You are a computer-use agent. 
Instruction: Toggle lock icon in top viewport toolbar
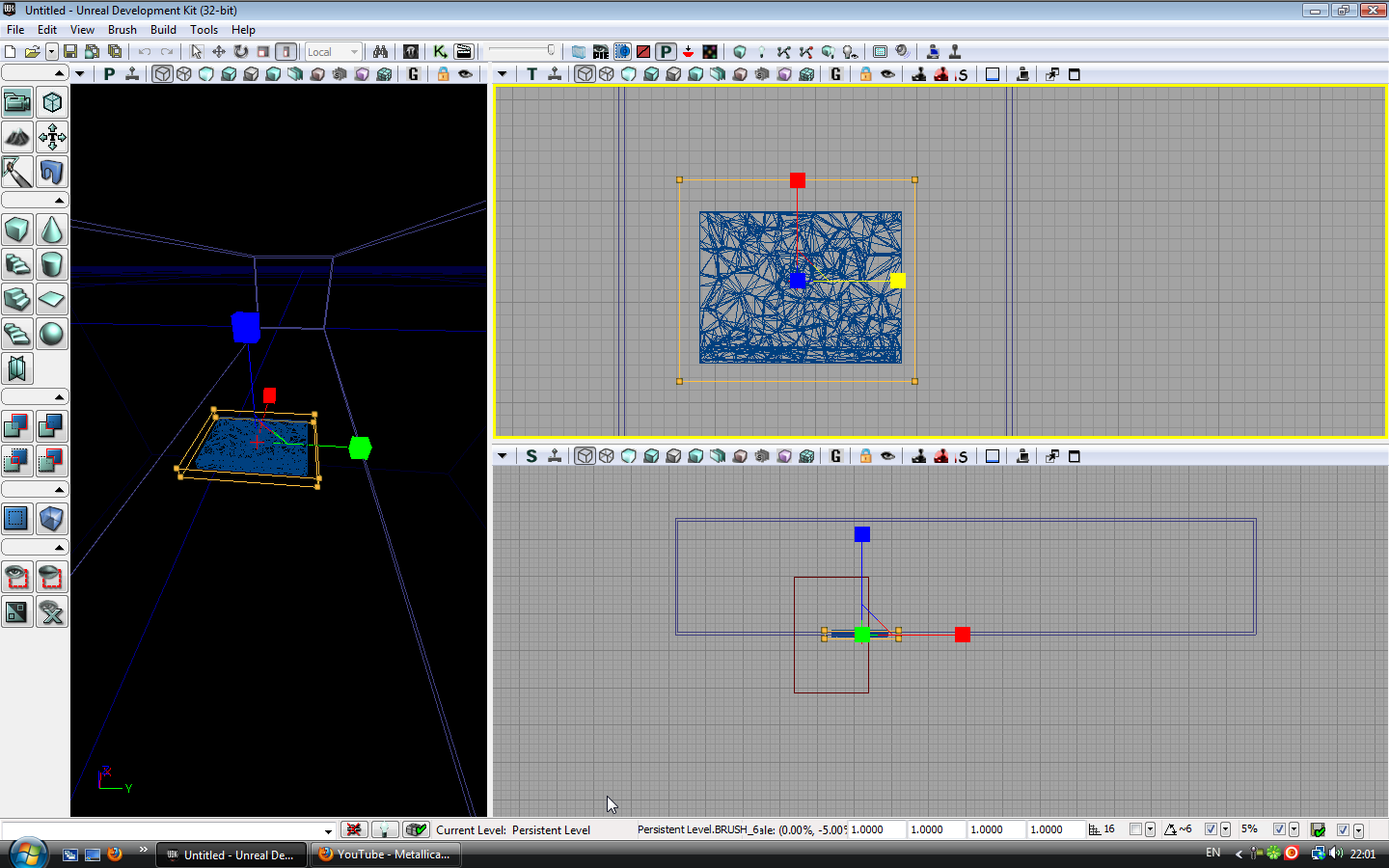coord(865,74)
